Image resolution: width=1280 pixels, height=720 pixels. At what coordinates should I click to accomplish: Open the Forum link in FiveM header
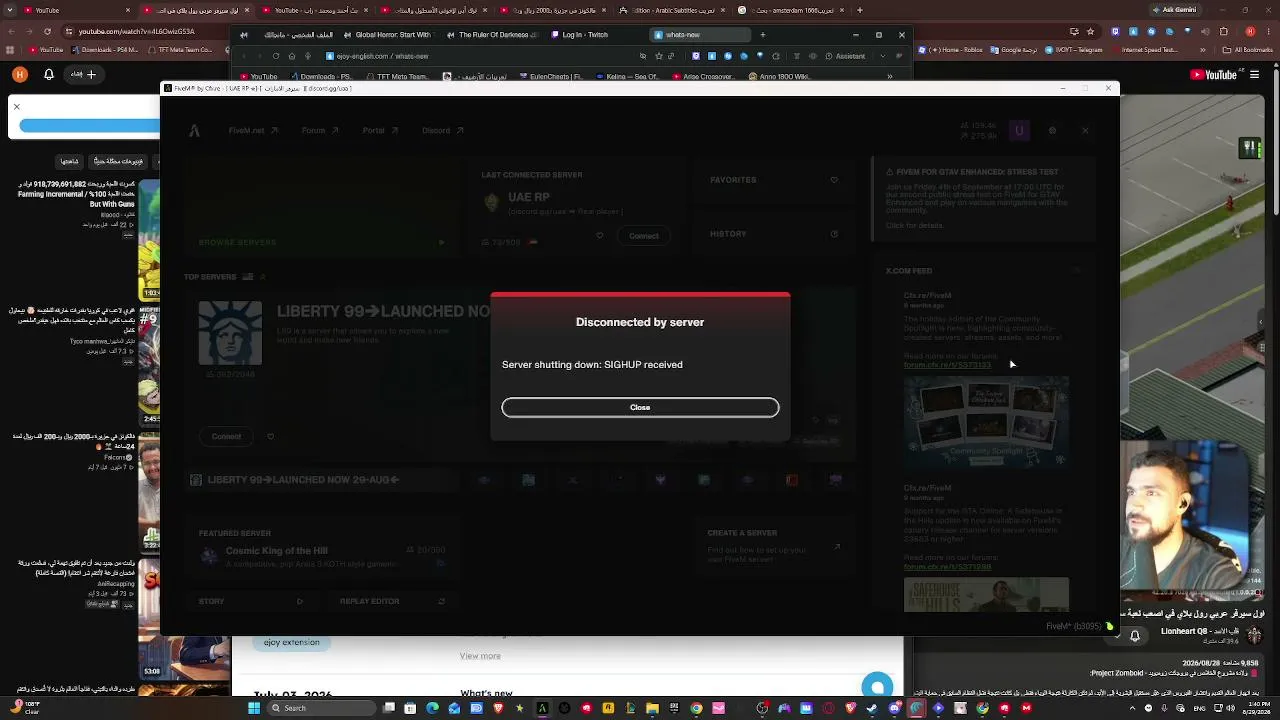(x=320, y=130)
